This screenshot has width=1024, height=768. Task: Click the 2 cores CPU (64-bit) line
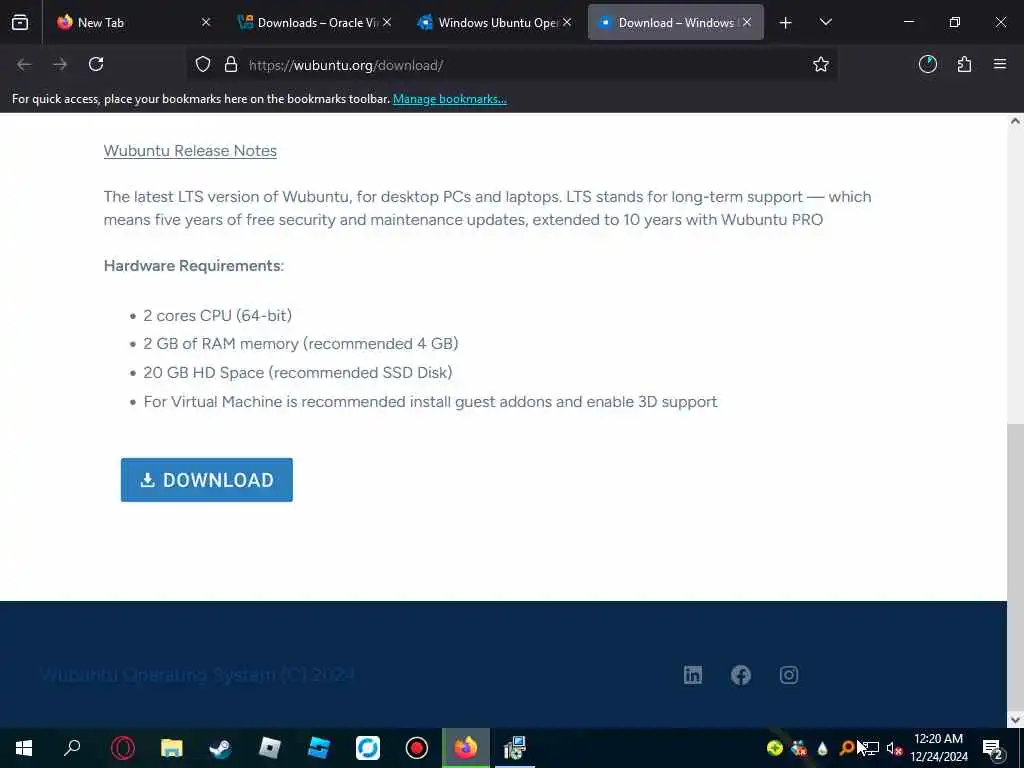(x=217, y=315)
